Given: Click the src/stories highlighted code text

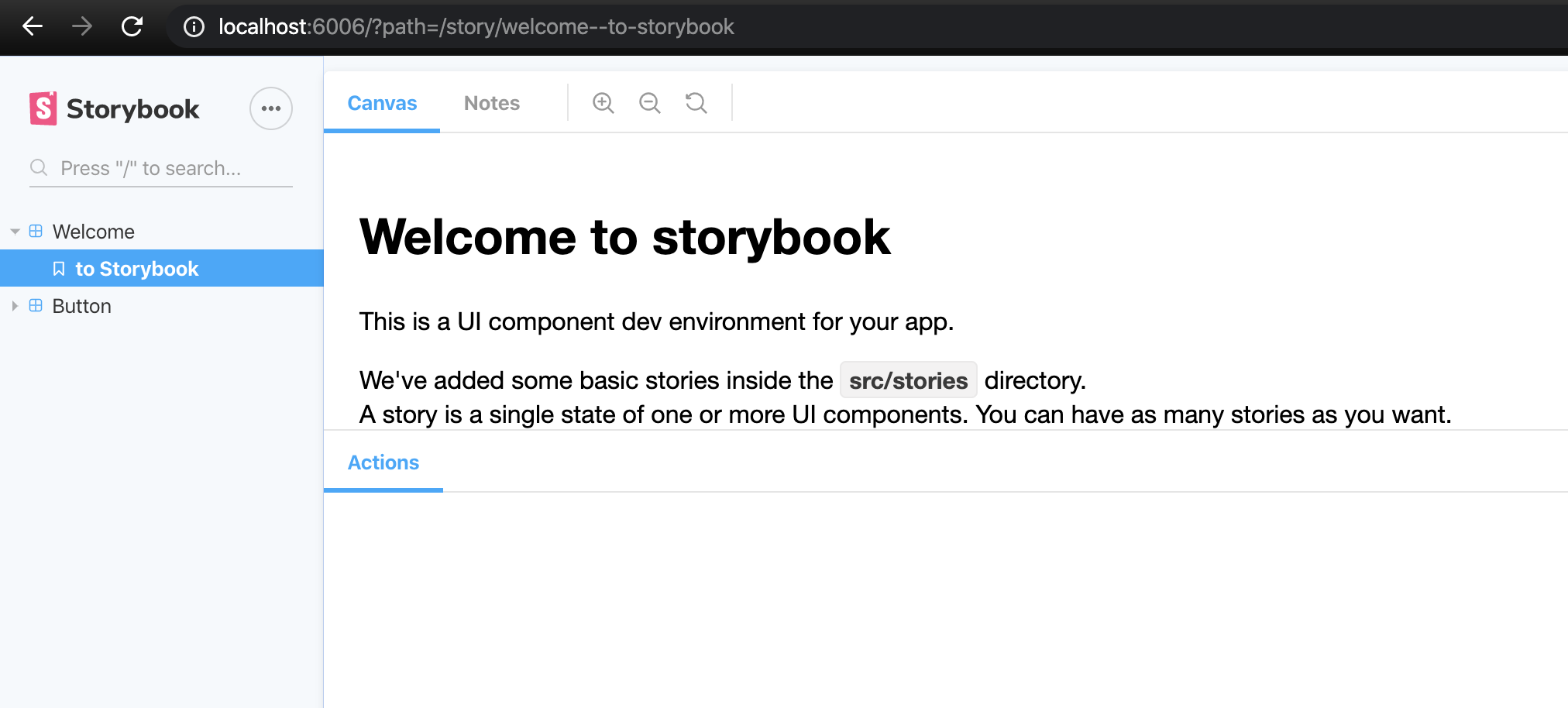Looking at the screenshot, I should point(907,380).
